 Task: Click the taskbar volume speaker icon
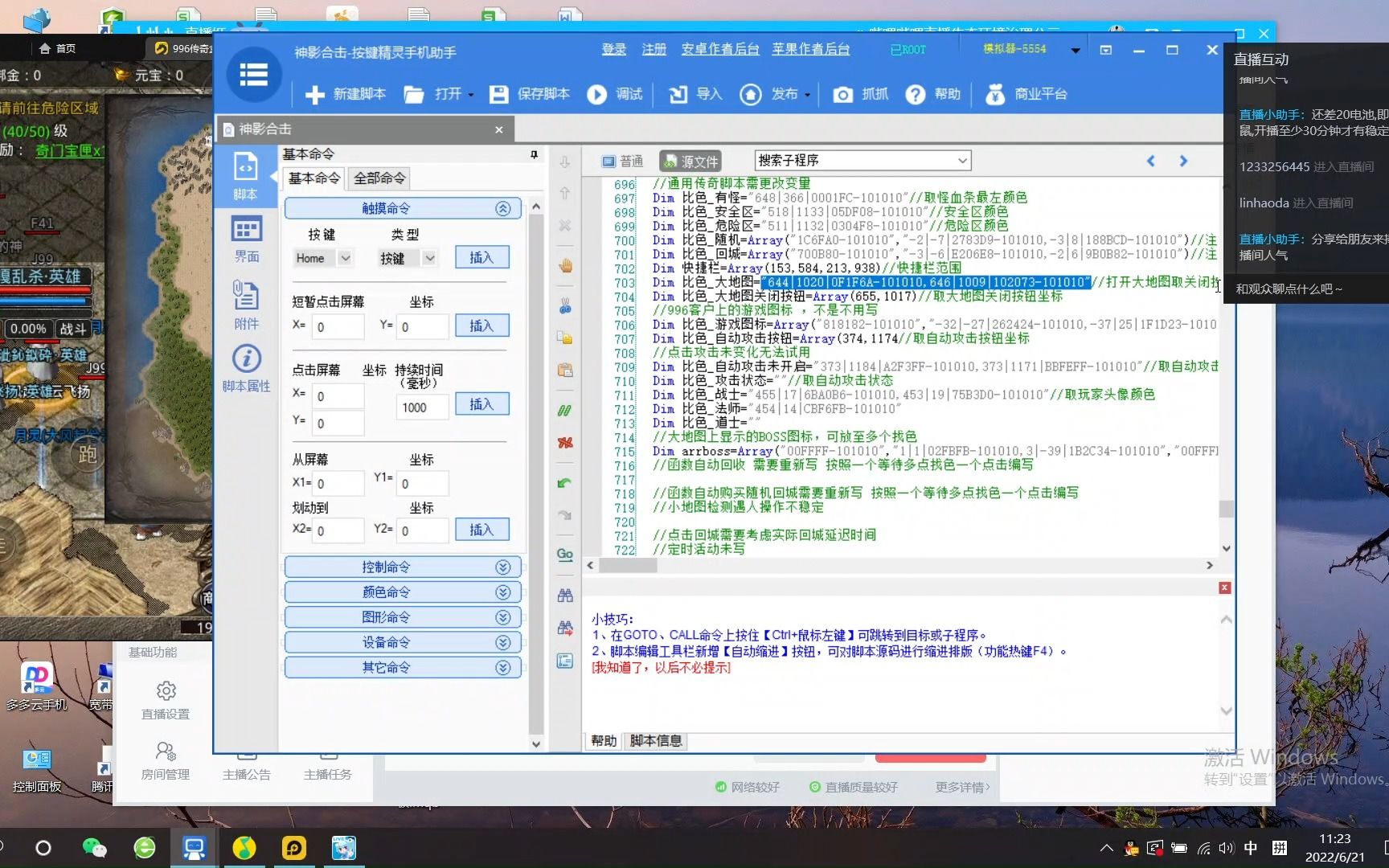tap(1226, 848)
